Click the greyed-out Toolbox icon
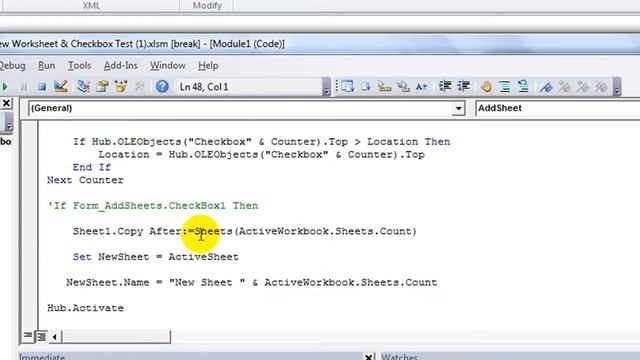The image size is (640, 360). 140,87
